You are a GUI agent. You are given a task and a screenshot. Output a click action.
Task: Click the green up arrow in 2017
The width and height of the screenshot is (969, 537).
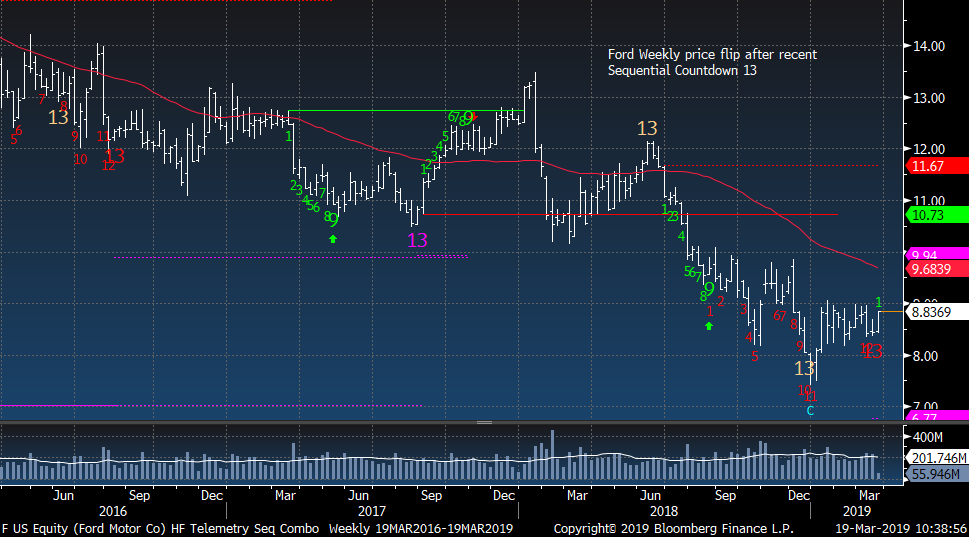pos(333,239)
